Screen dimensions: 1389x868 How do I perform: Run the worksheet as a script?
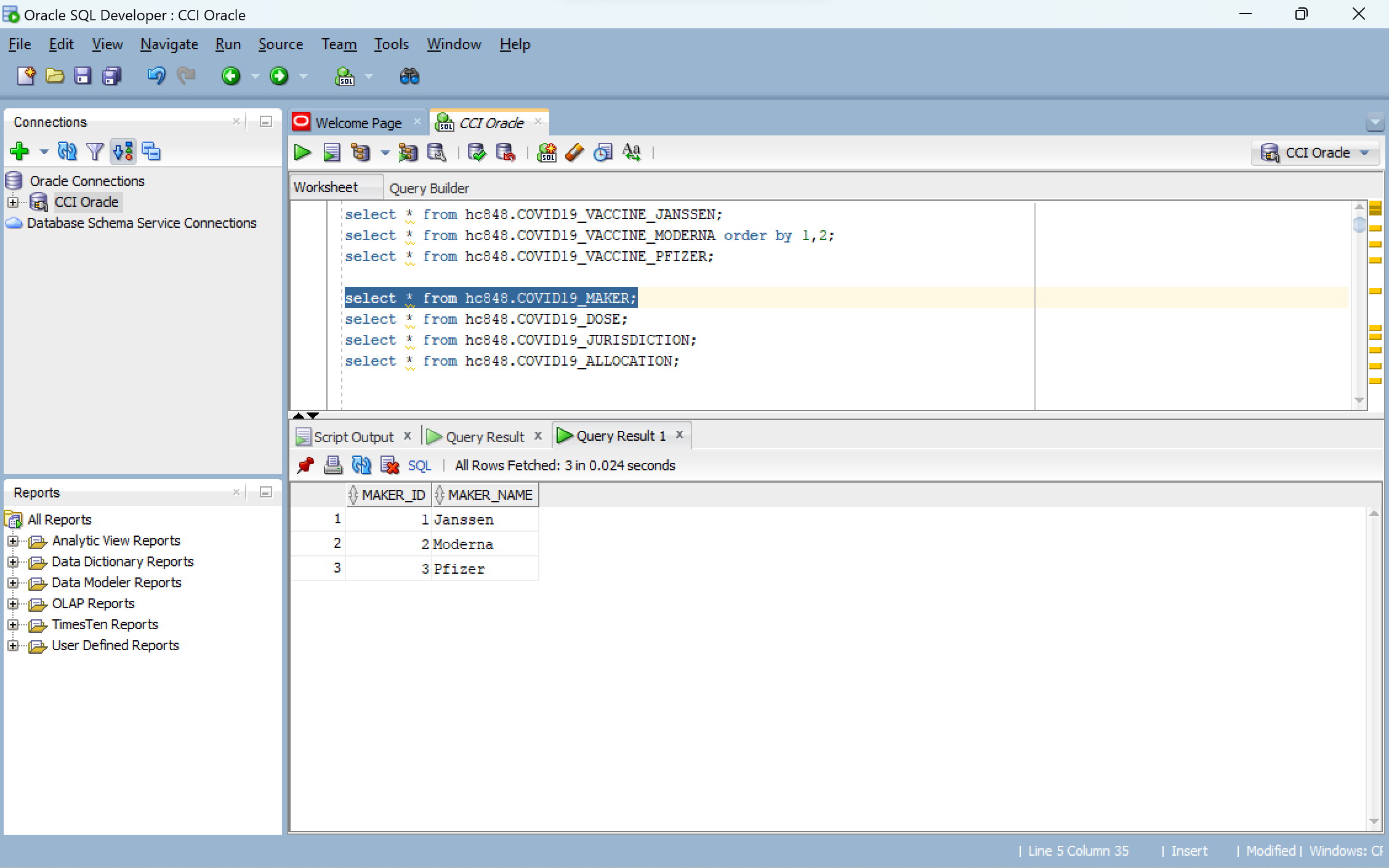(x=331, y=153)
